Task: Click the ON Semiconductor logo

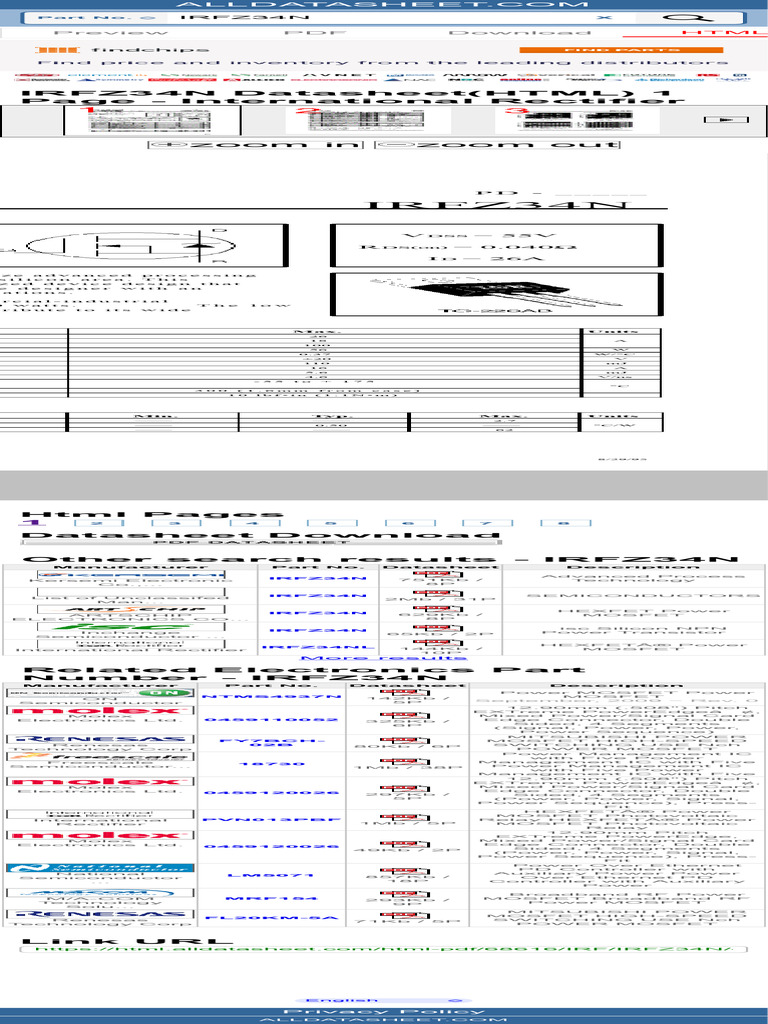Action: coord(100,693)
